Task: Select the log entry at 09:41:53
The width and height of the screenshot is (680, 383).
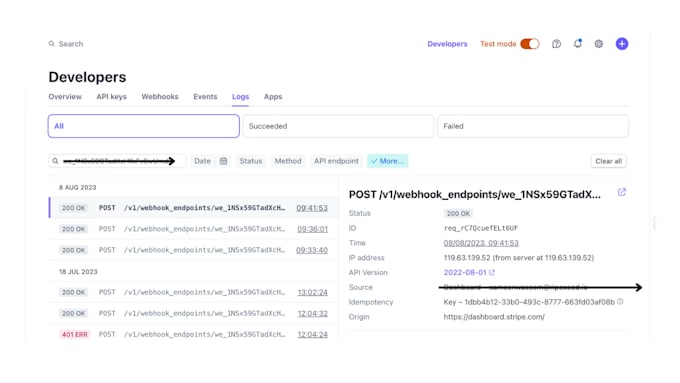Action: [193, 208]
